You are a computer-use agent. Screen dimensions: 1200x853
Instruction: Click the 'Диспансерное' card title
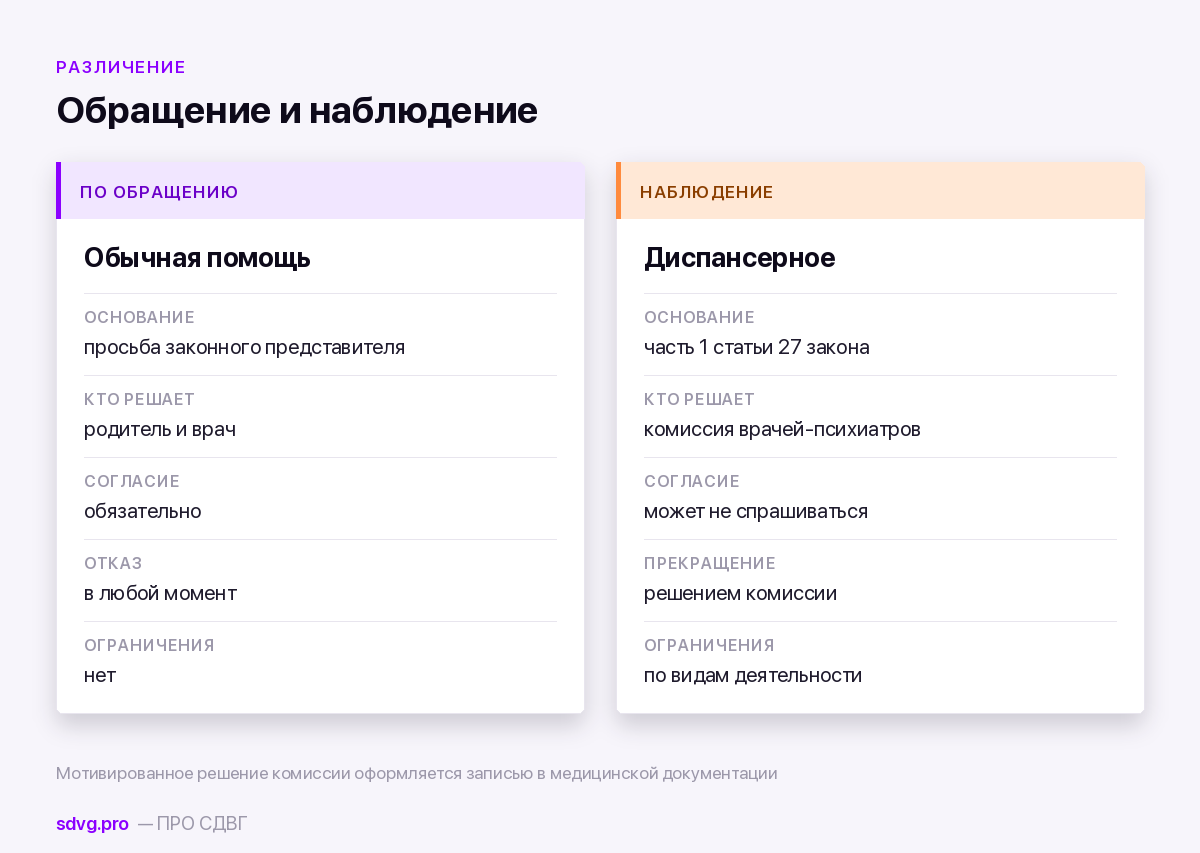point(739,258)
